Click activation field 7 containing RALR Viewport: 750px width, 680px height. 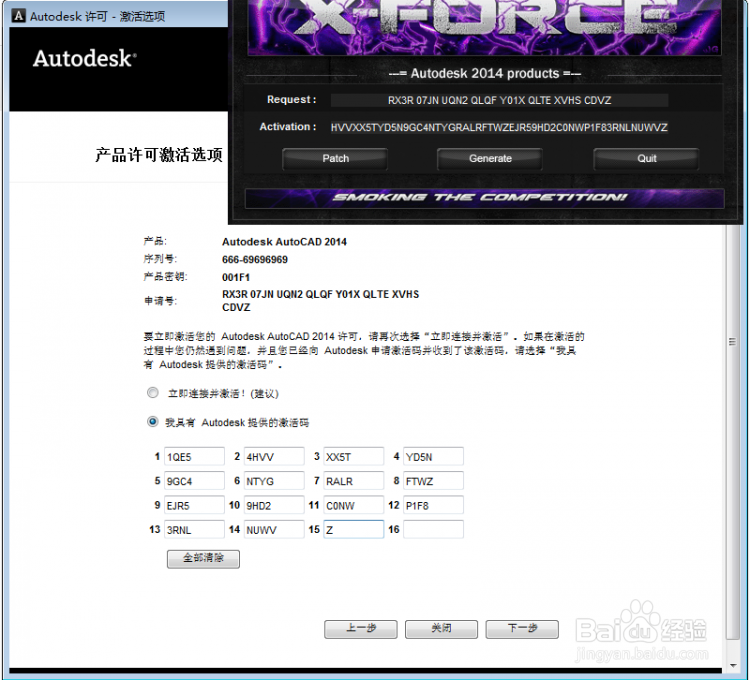[353, 481]
